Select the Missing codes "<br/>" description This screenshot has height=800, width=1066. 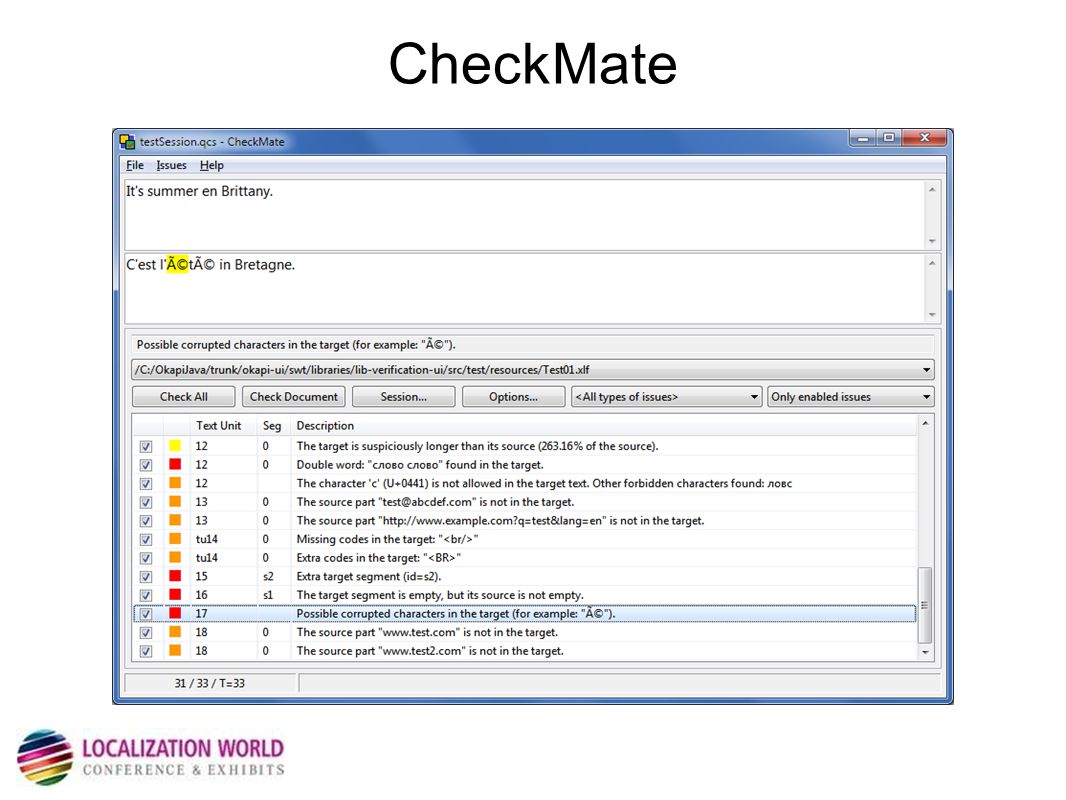[x=388, y=539]
